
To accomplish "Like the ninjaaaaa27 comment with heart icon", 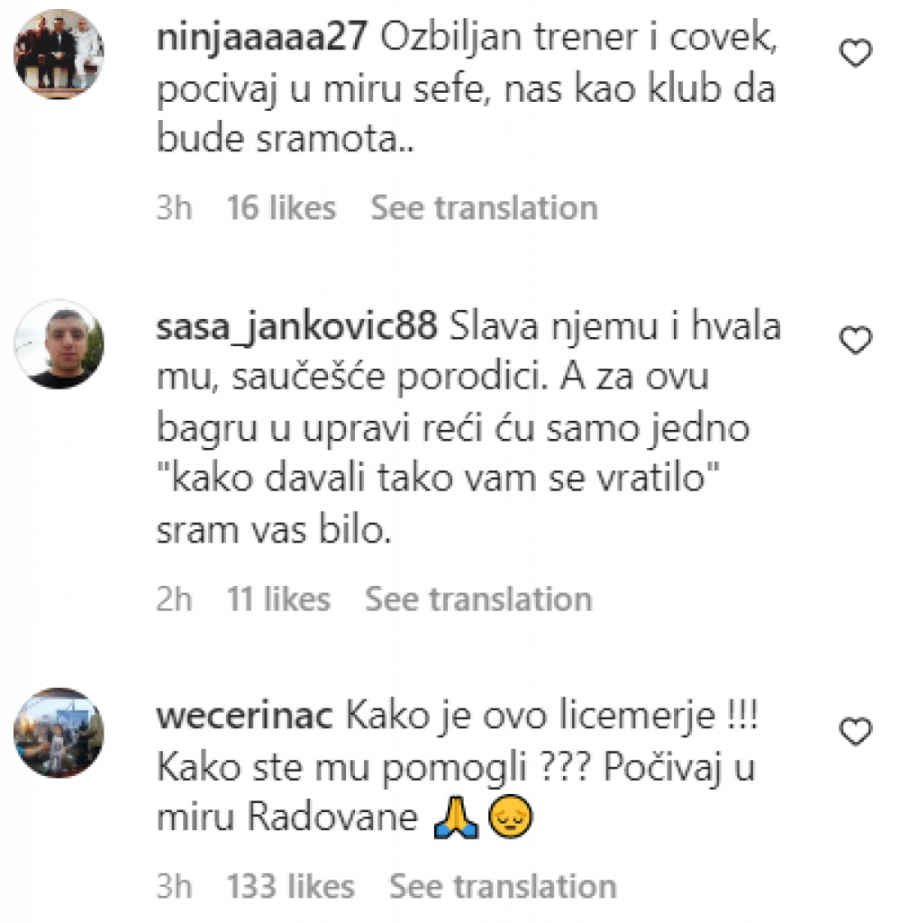I will click(855, 53).
